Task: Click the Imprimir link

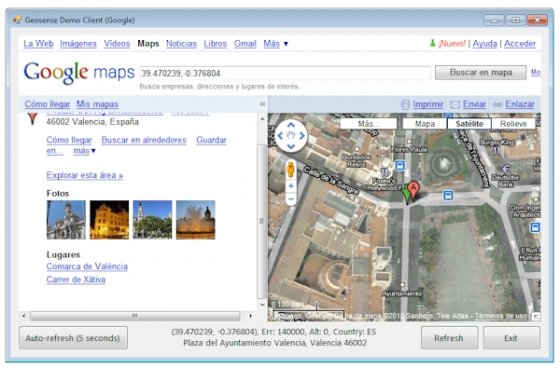Action: pyautogui.click(x=428, y=104)
